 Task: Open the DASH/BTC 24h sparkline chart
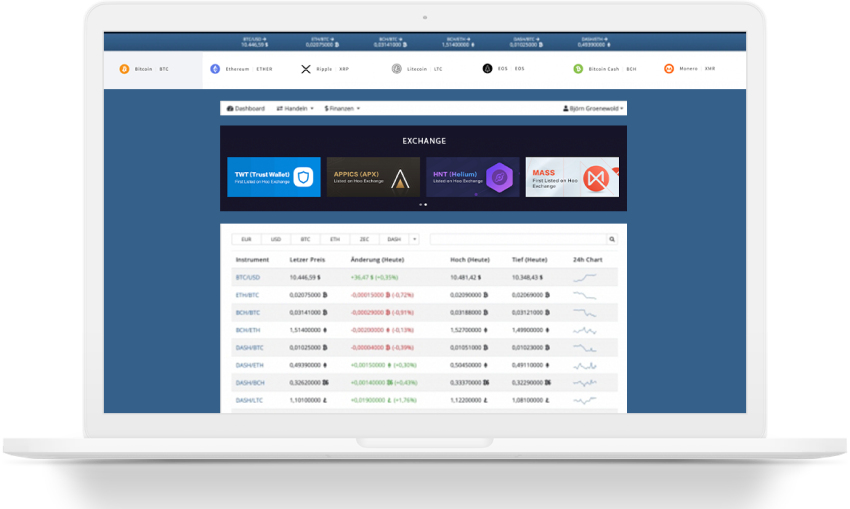[x=585, y=347]
